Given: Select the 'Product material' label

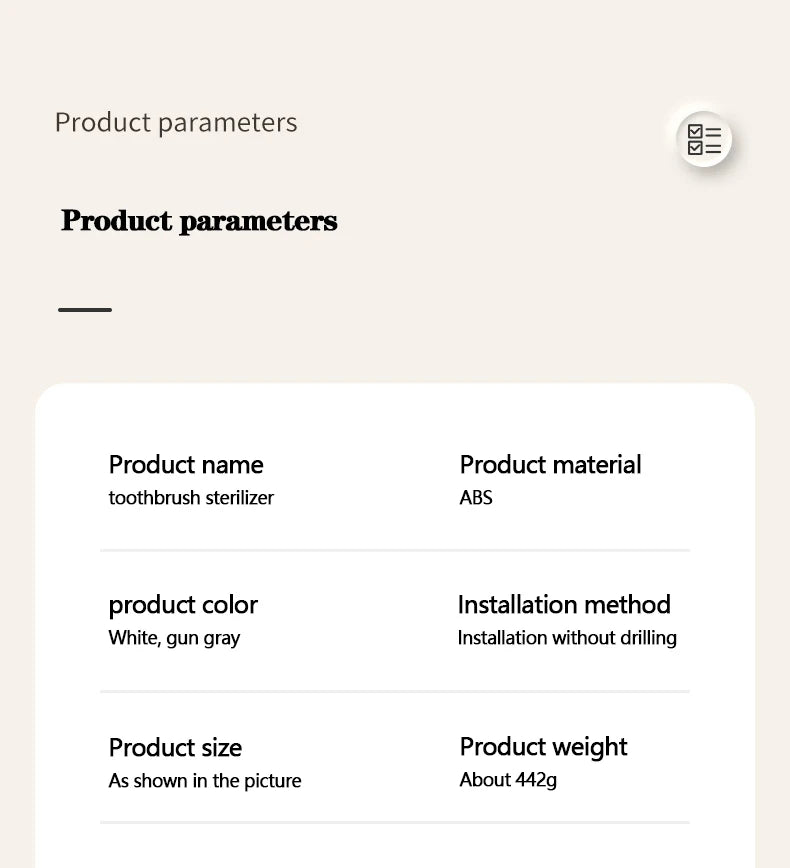Looking at the screenshot, I should [550, 464].
